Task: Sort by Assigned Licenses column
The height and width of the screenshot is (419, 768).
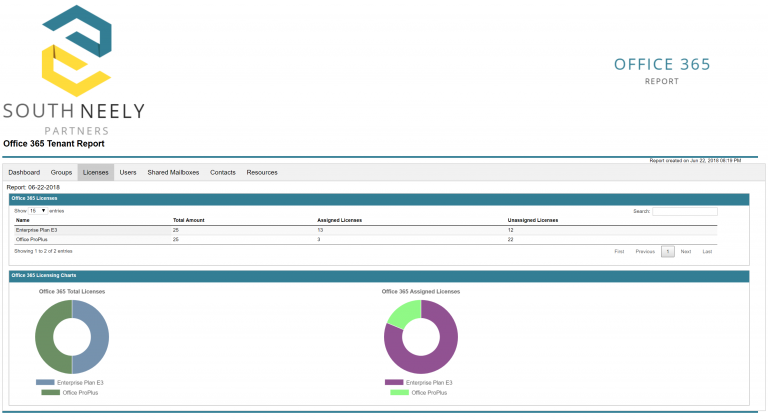Action: click(x=339, y=221)
